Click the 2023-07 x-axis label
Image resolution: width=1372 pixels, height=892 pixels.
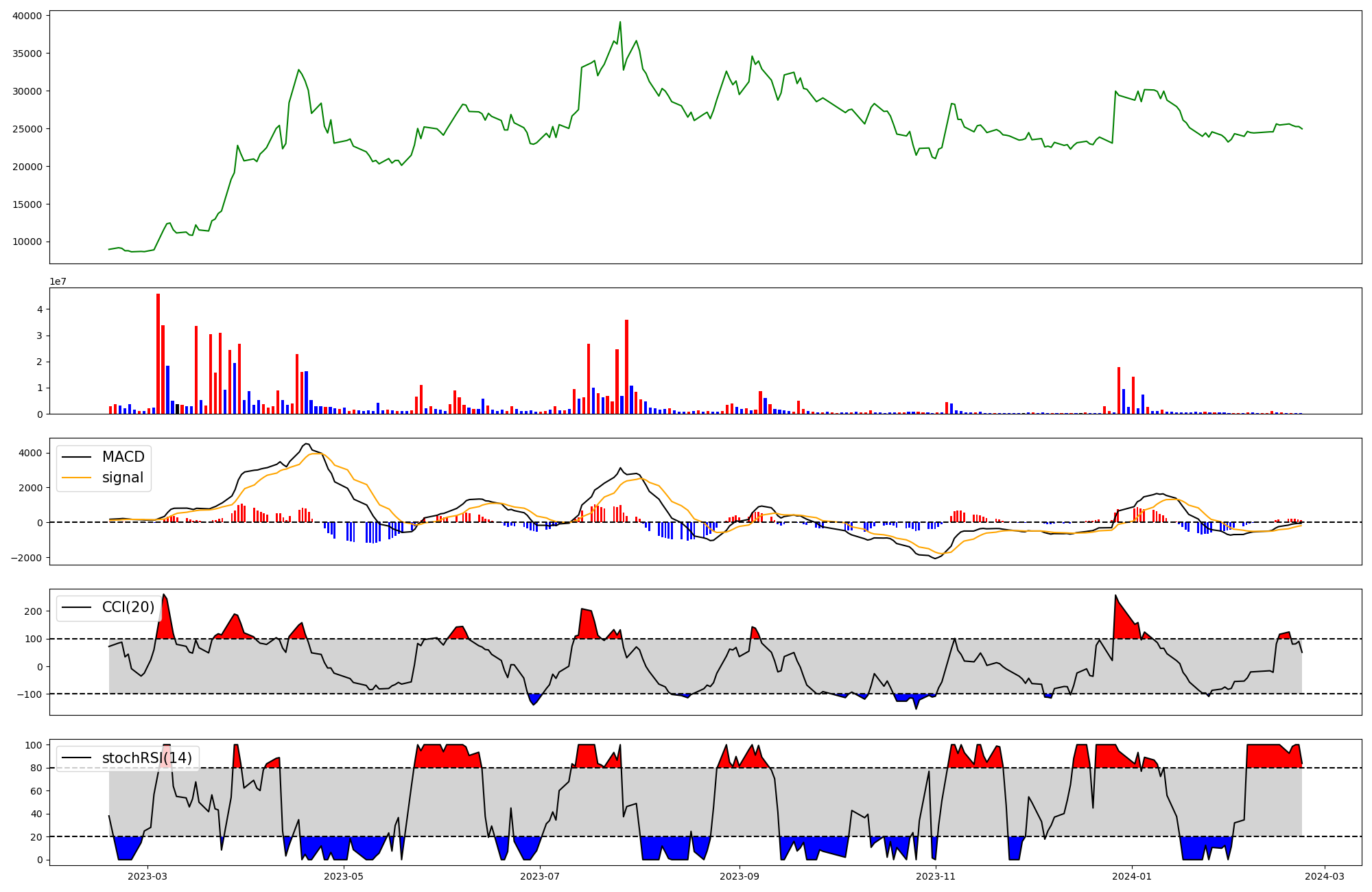[x=541, y=876]
